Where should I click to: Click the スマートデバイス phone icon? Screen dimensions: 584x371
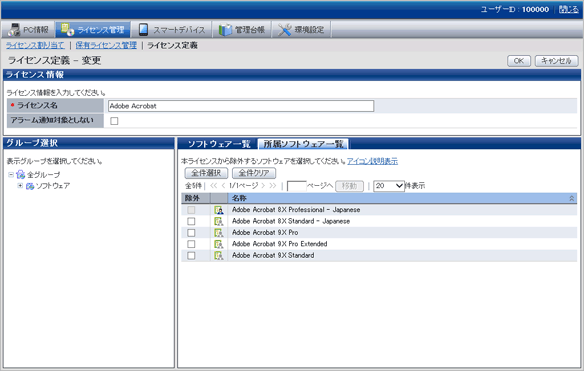point(143,29)
